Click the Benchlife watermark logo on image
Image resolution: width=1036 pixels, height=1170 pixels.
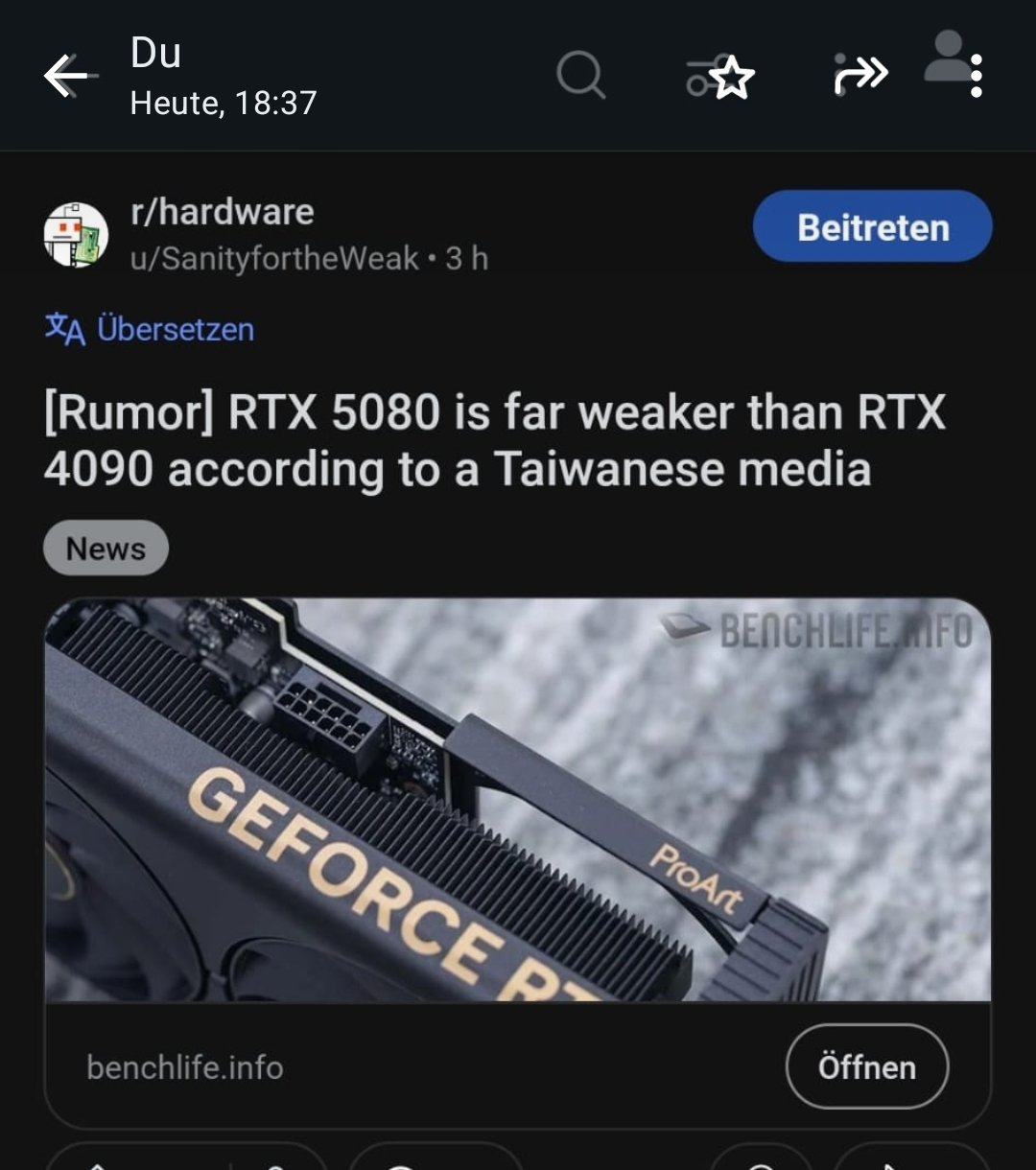coord(815,631)
